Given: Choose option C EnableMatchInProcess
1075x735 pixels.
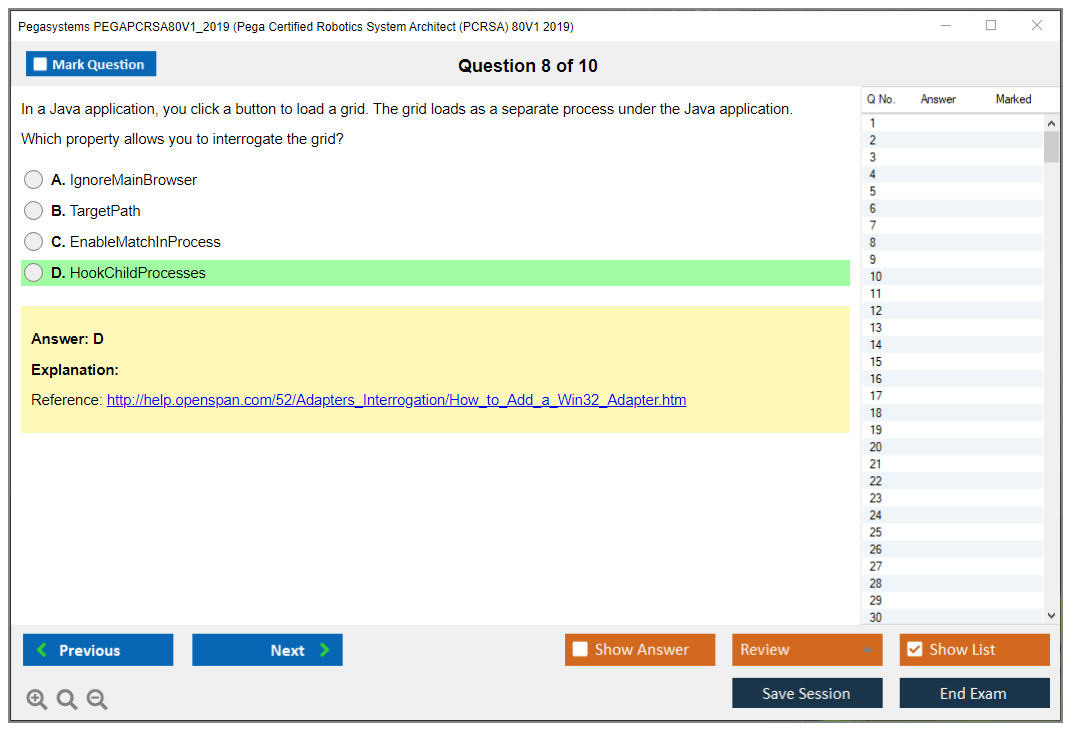Looking at the screenshot, I should [x=34, y=242].
